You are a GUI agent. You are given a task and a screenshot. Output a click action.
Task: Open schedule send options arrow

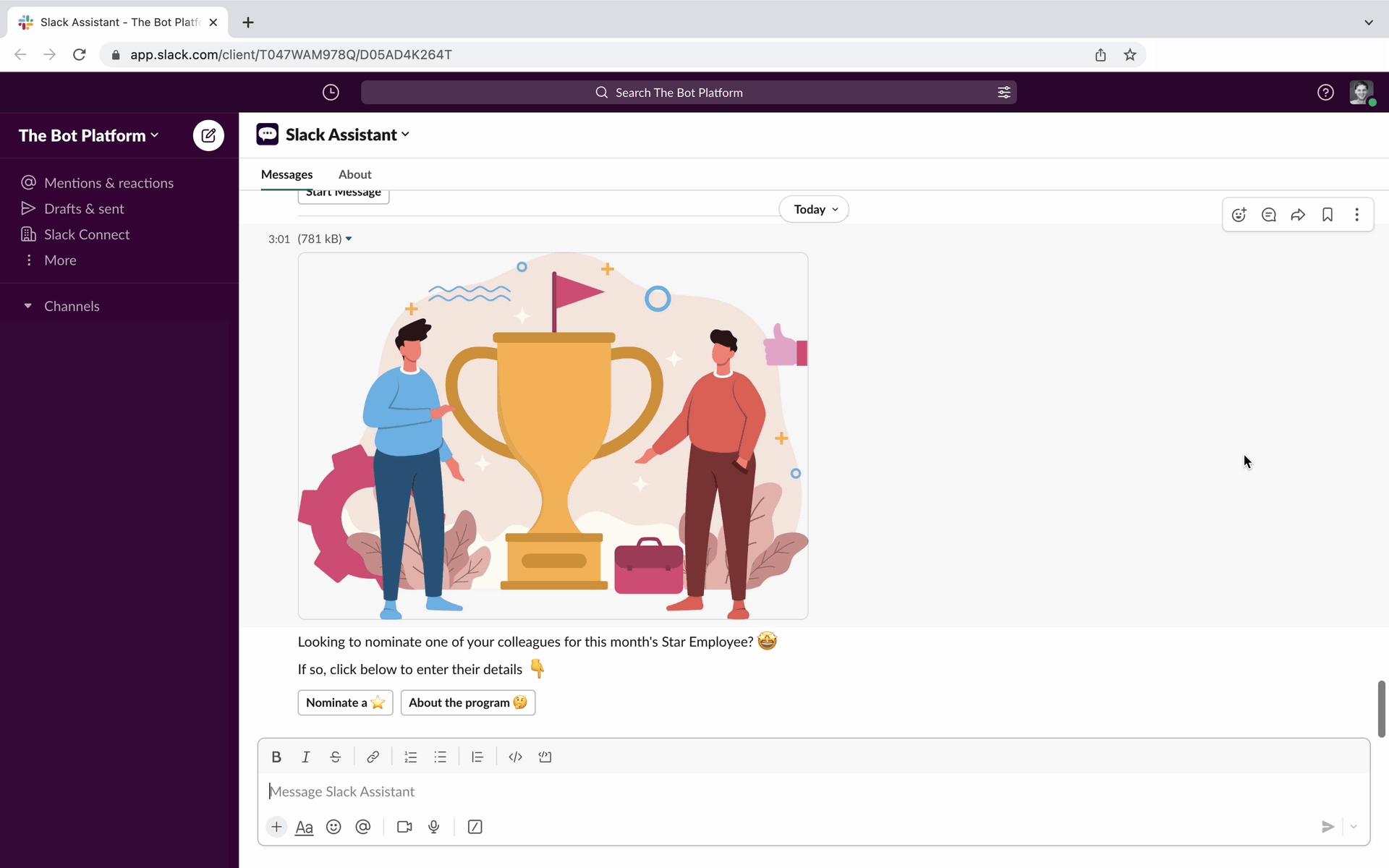1354,827
